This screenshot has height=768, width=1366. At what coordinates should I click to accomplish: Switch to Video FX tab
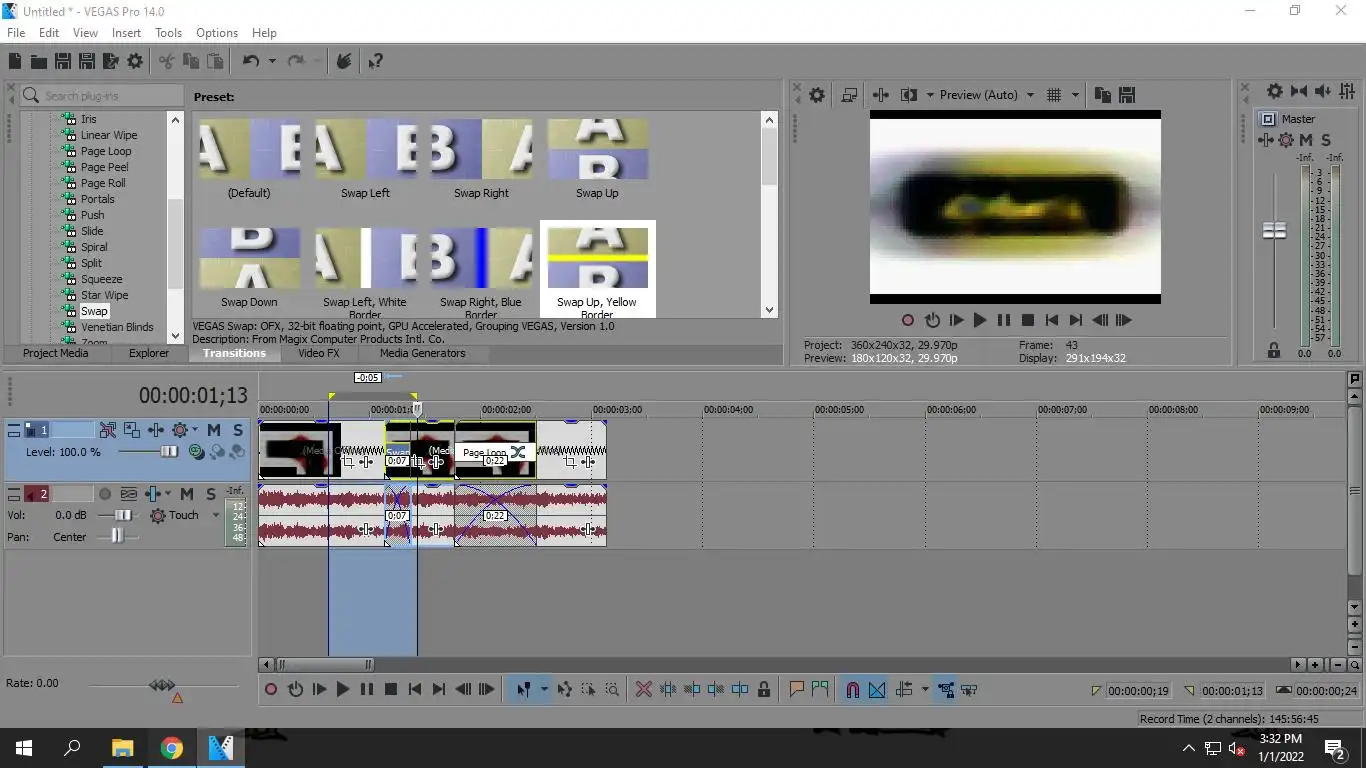[x=318, y=353]
